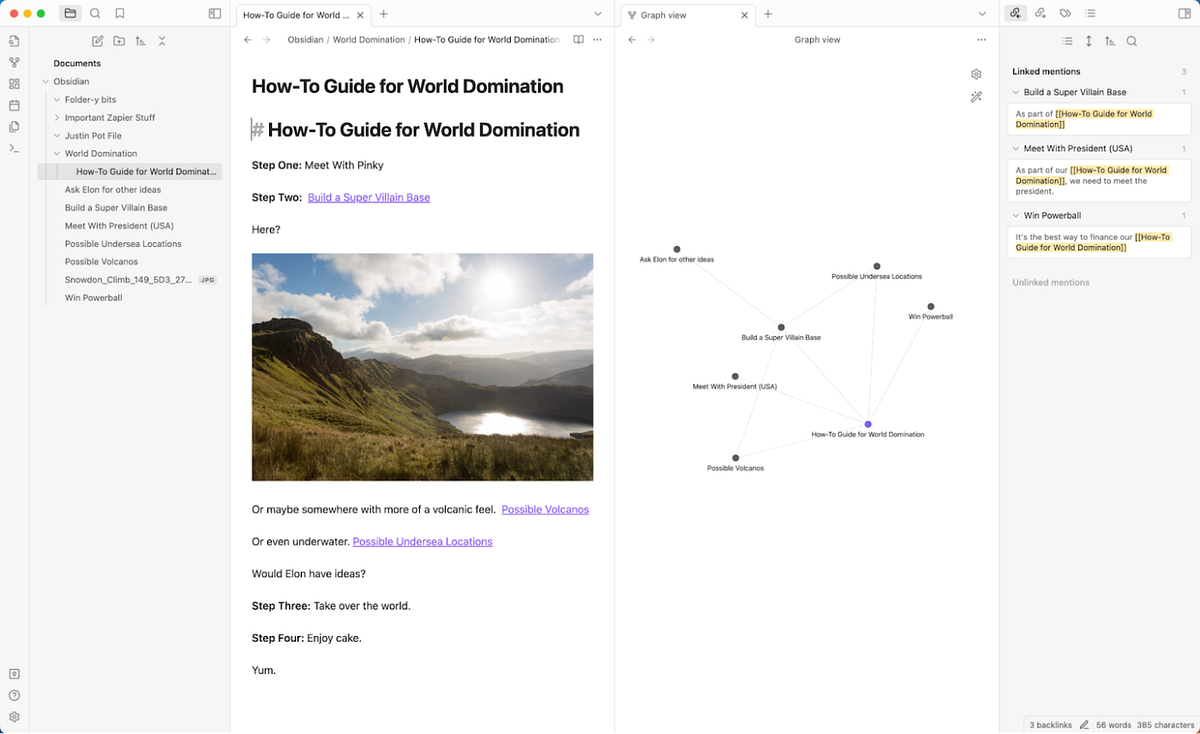
Task: Select the How-To Guide for World tab
Action: (x=295, y=15)
